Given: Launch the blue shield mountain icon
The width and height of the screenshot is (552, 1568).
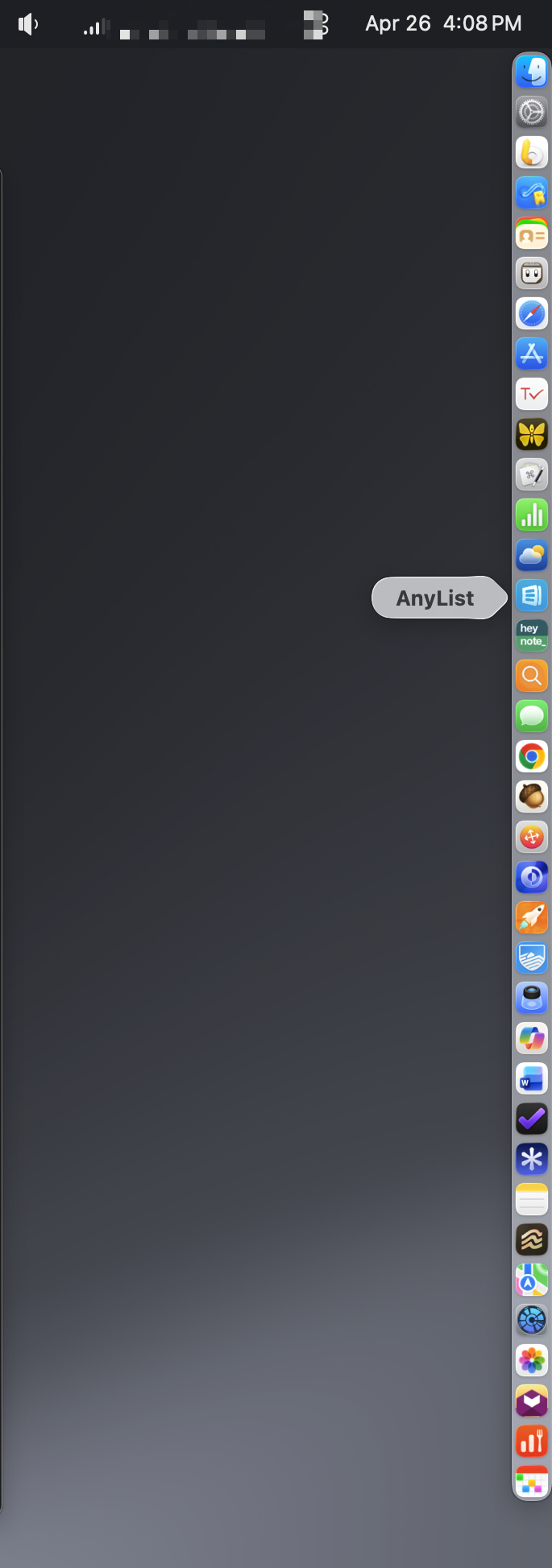Looking at the screenshot, I should click(x=532, y=958).
